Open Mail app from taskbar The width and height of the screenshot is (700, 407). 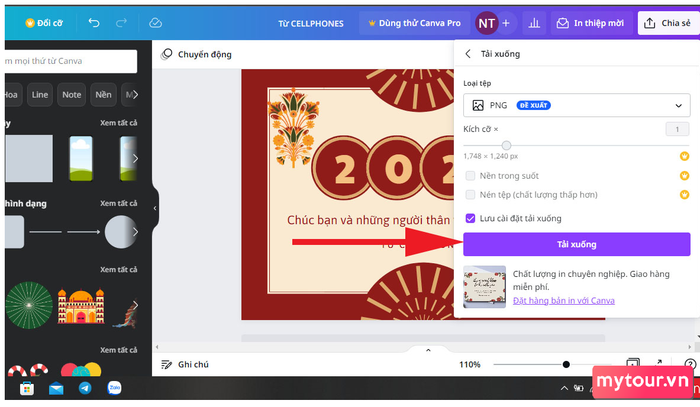[56, 389]
